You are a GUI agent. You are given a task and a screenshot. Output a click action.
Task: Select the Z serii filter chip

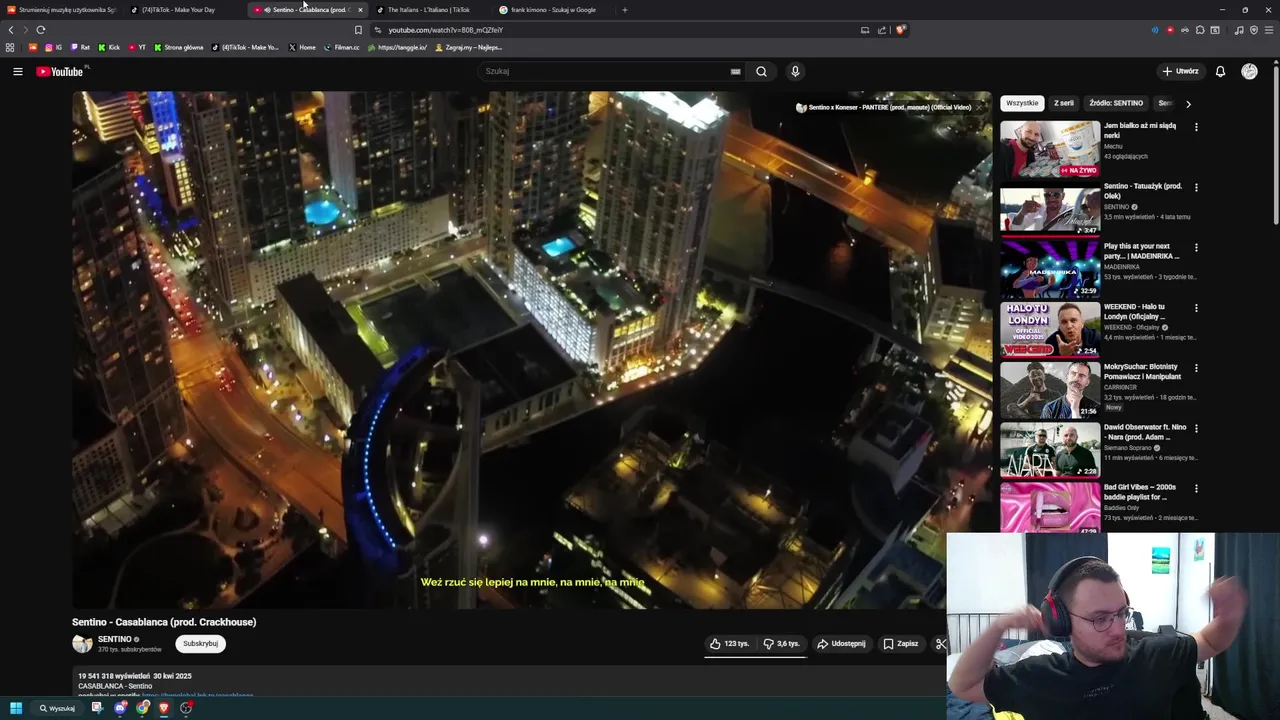pos(1064,103)
